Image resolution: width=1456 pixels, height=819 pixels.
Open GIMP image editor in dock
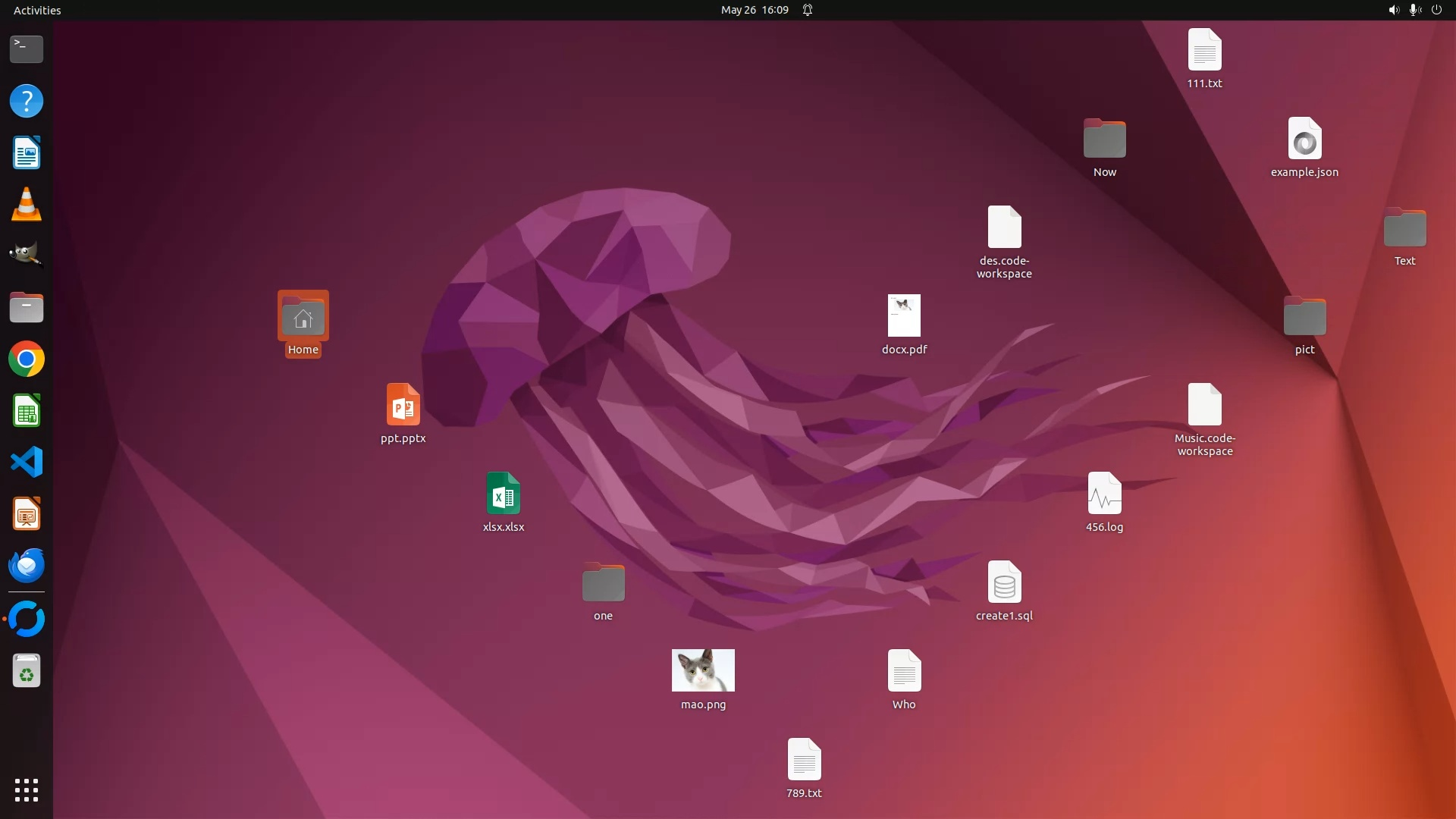(x=27, y=256)
